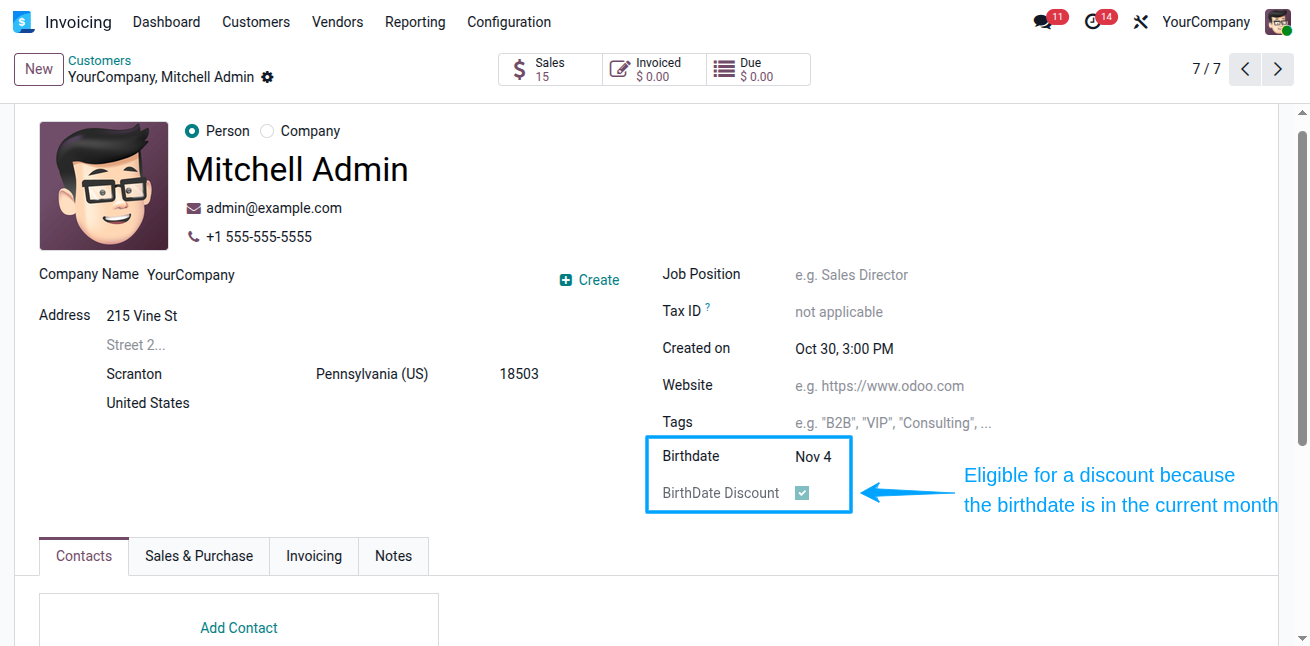The width and height of the screenshot is (1310, 646).
Task: Click the plus icon next to Create
Action: tap(566, 280)
